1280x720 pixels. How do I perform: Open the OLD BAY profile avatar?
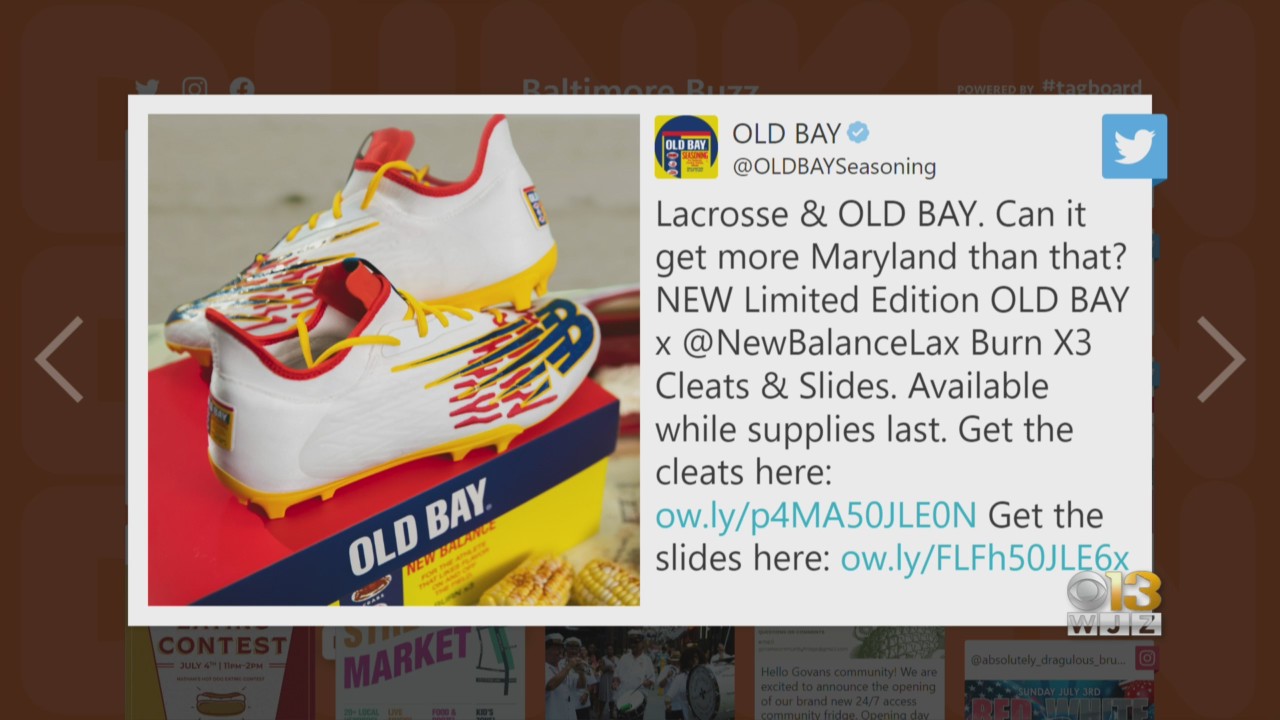tap(686, 147)
